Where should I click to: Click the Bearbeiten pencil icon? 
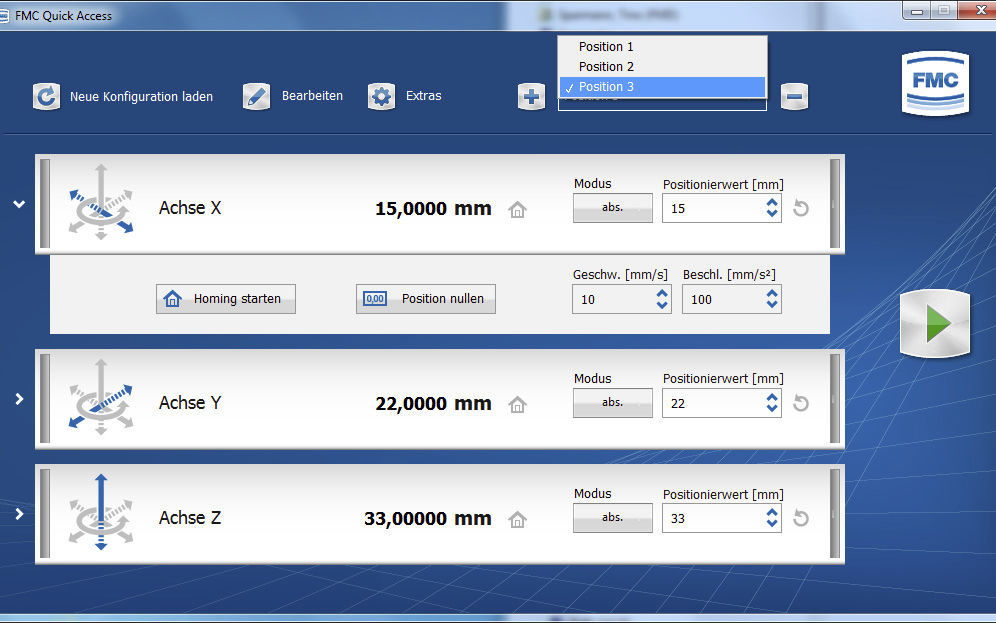click(257, 97)
